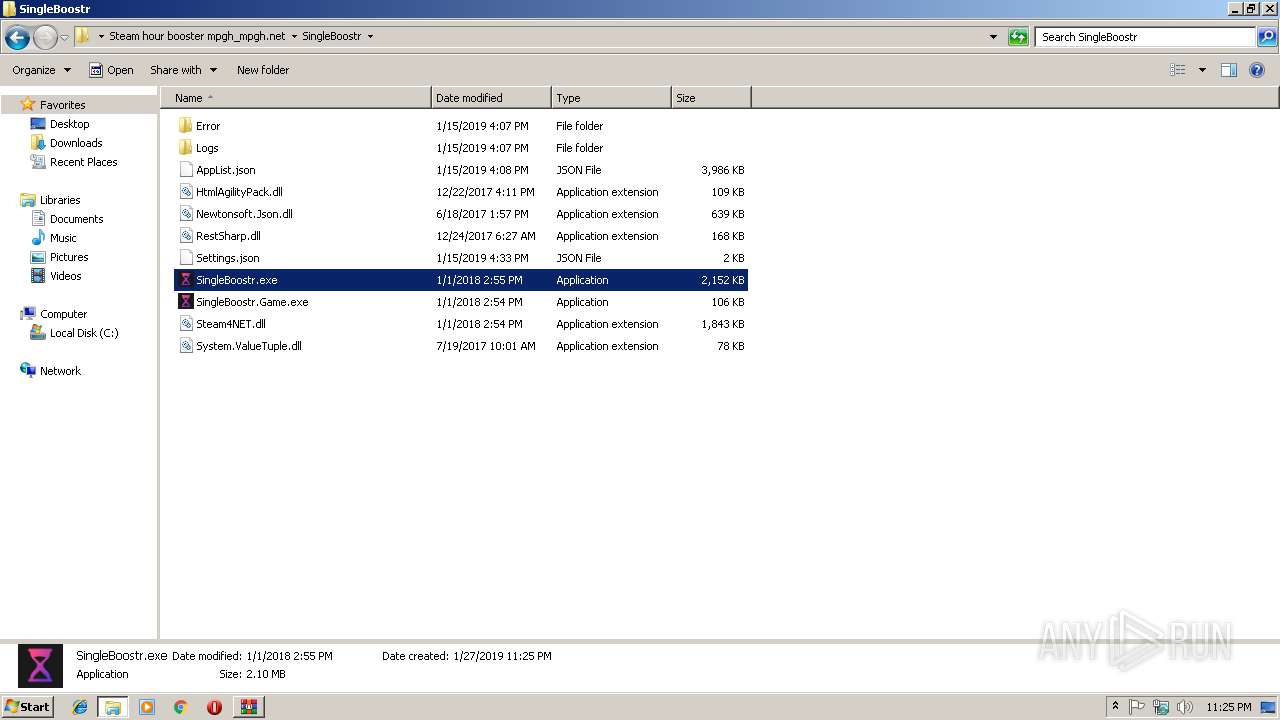Click the Open toolbar button
This screenshot has height=720, width=1280.
pos(111,70)
